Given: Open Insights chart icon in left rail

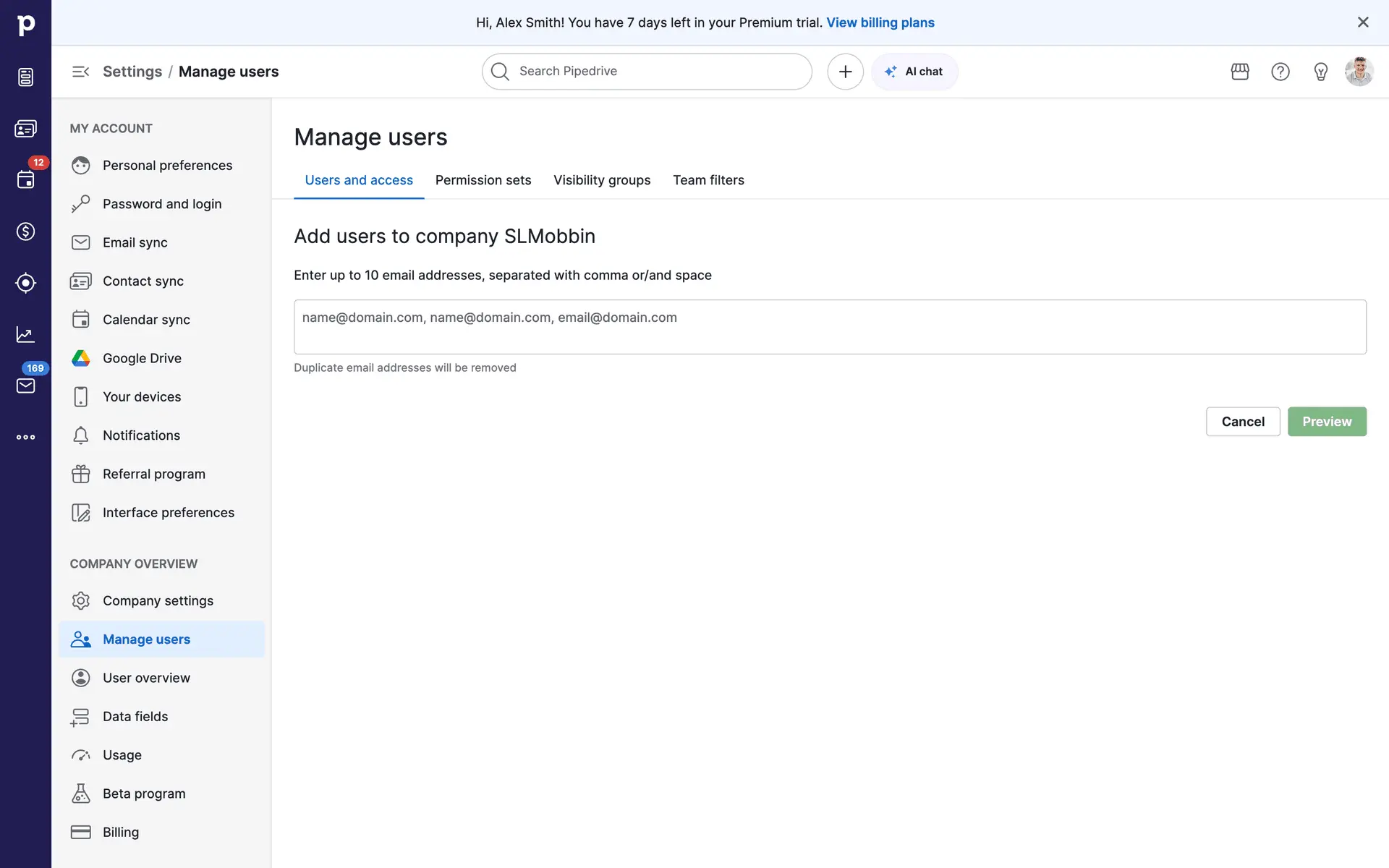Looking at the screenshot, I should point(25,334).
